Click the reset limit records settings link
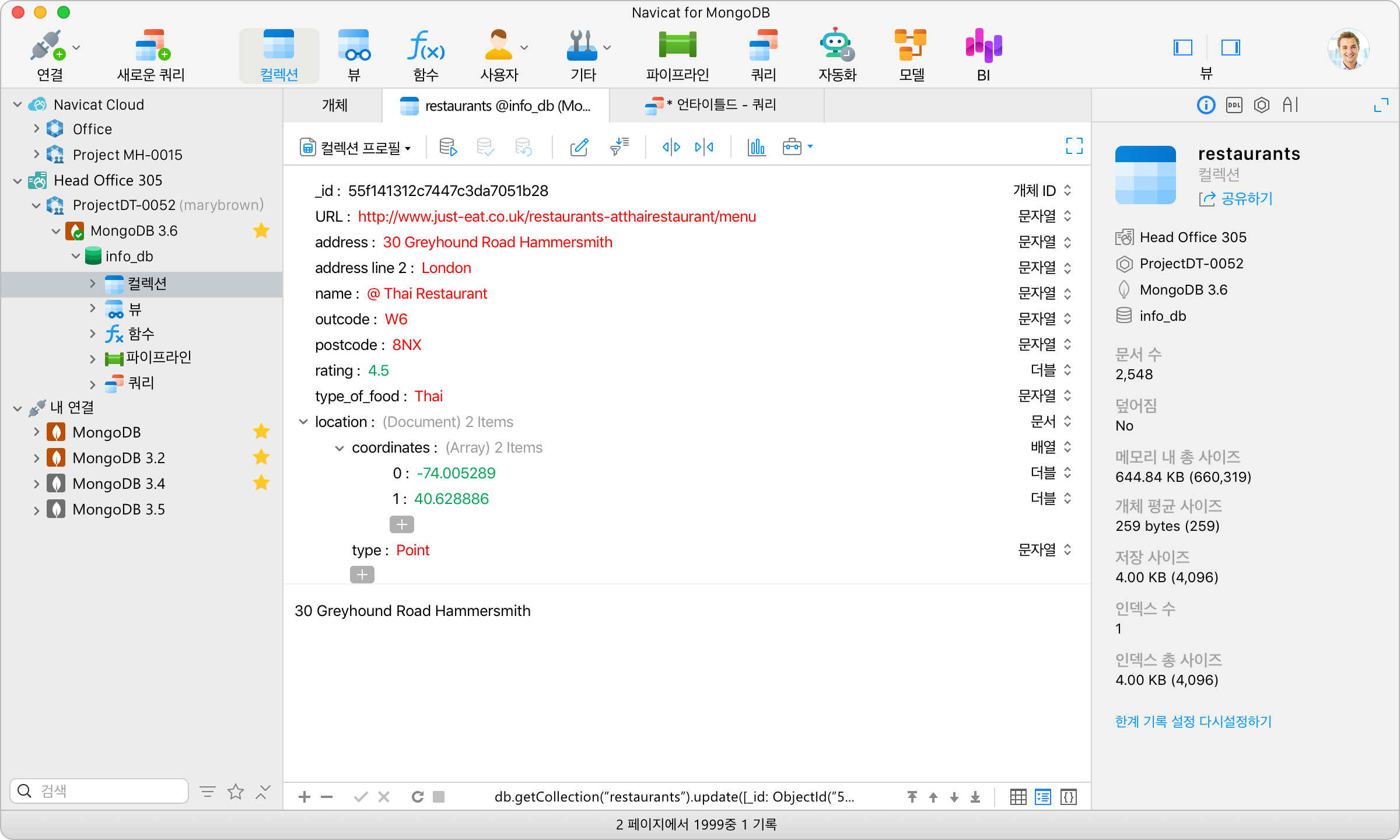 click(1193, 722)
